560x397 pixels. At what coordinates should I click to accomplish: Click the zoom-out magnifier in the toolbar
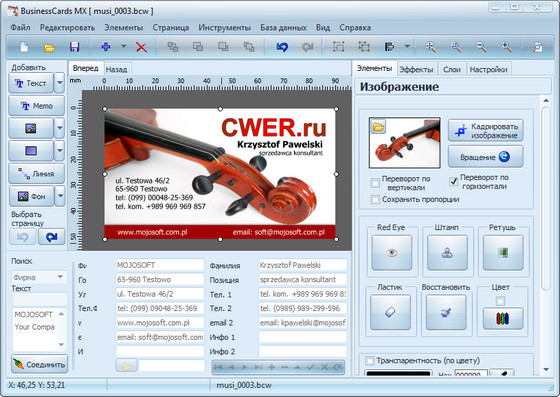pyautogui.click(x=481, y=47)
